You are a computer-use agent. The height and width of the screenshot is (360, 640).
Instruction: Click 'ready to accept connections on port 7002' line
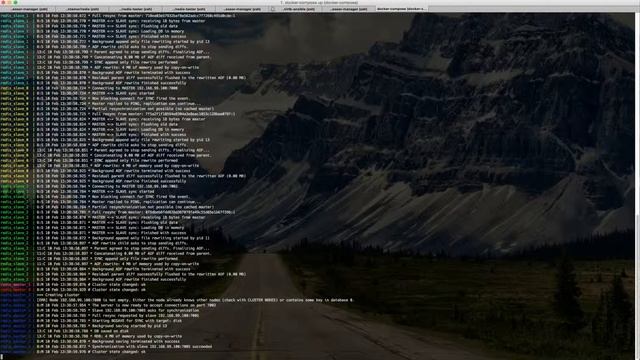coord(126,305)
